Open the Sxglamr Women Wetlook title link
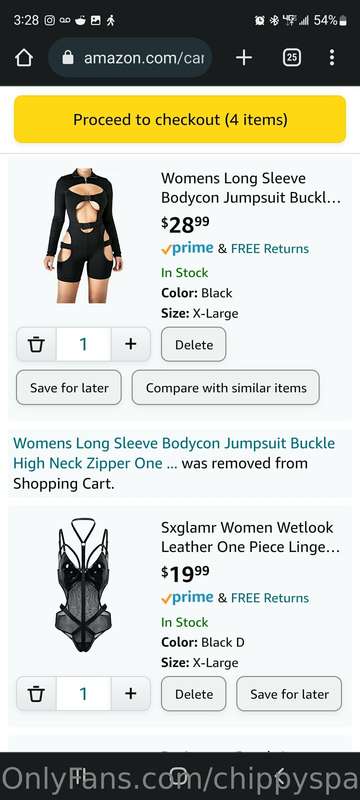 (250, 537)
